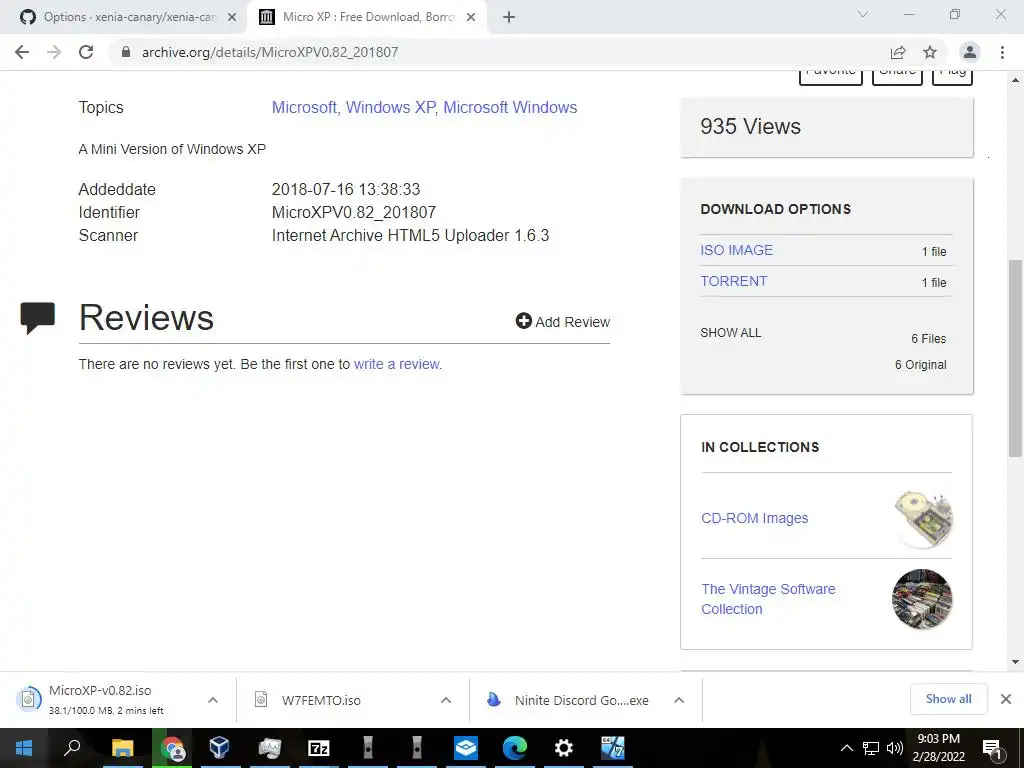Show hidden system tray icons
The height and width of the screenshot is (768, 1024).
[846, 748]
